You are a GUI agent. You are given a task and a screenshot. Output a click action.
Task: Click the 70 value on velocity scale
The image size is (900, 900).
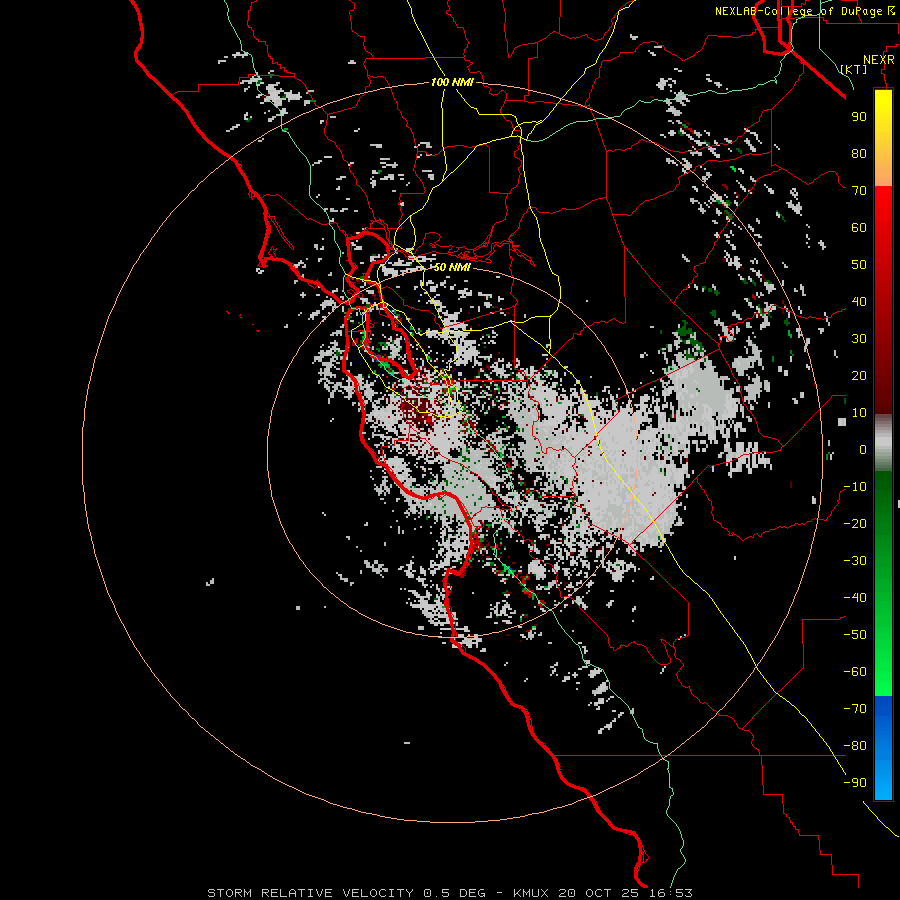[859, 191]
